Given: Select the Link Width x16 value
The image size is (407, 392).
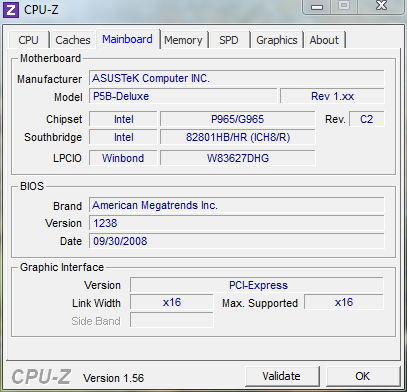Looking at the screenshot, I should pyautogui.click(x=172, y=303).
